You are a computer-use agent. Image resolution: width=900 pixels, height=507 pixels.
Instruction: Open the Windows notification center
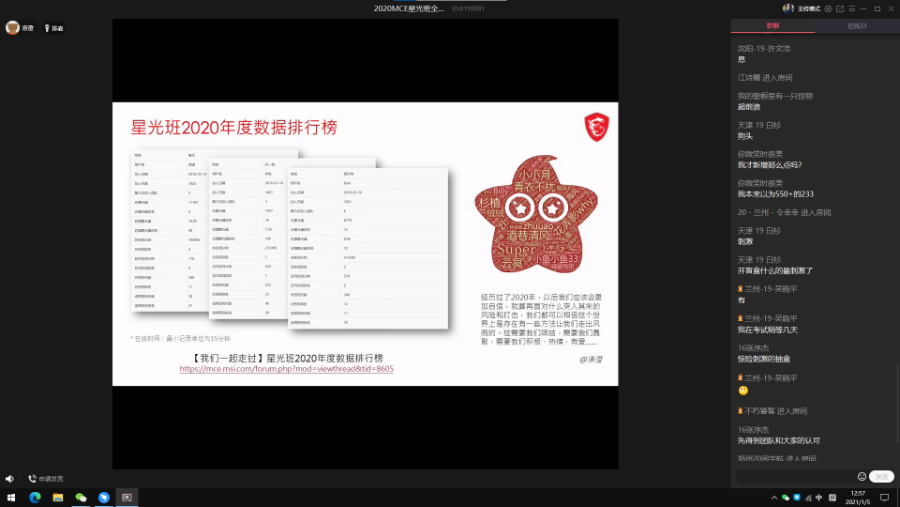[x=885, y=497]
